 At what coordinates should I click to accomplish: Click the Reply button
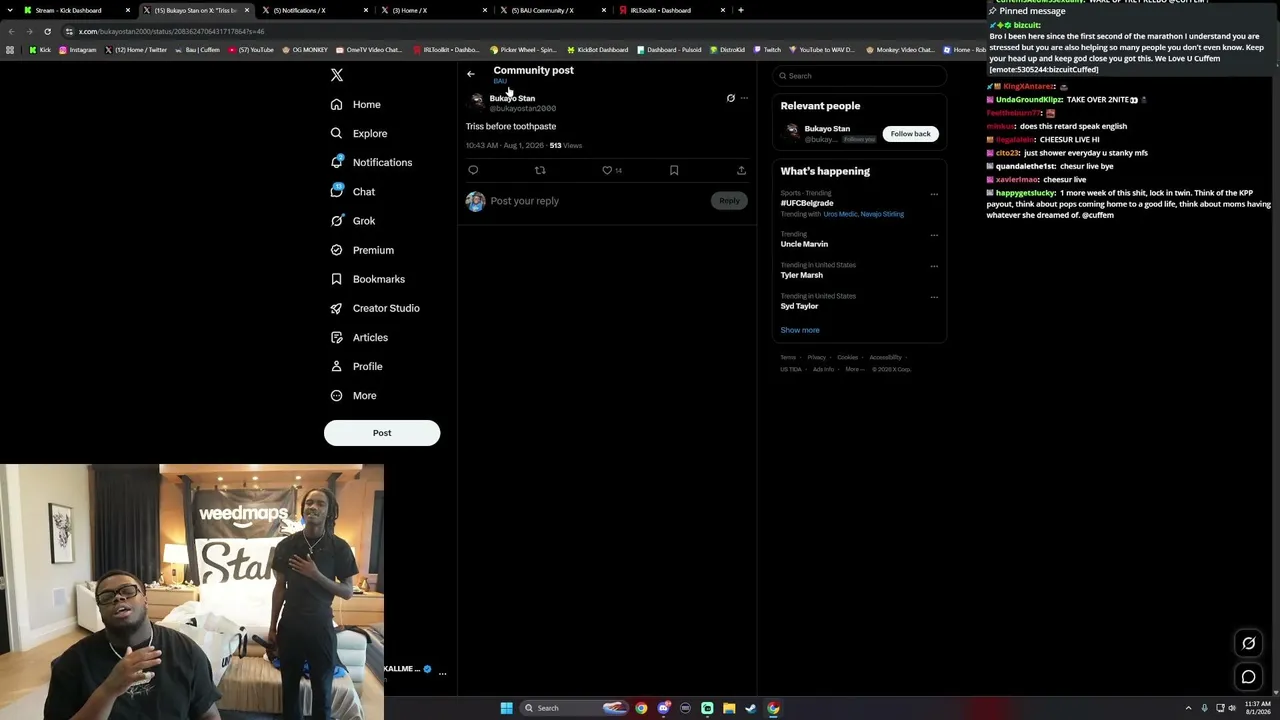point(729,201)
